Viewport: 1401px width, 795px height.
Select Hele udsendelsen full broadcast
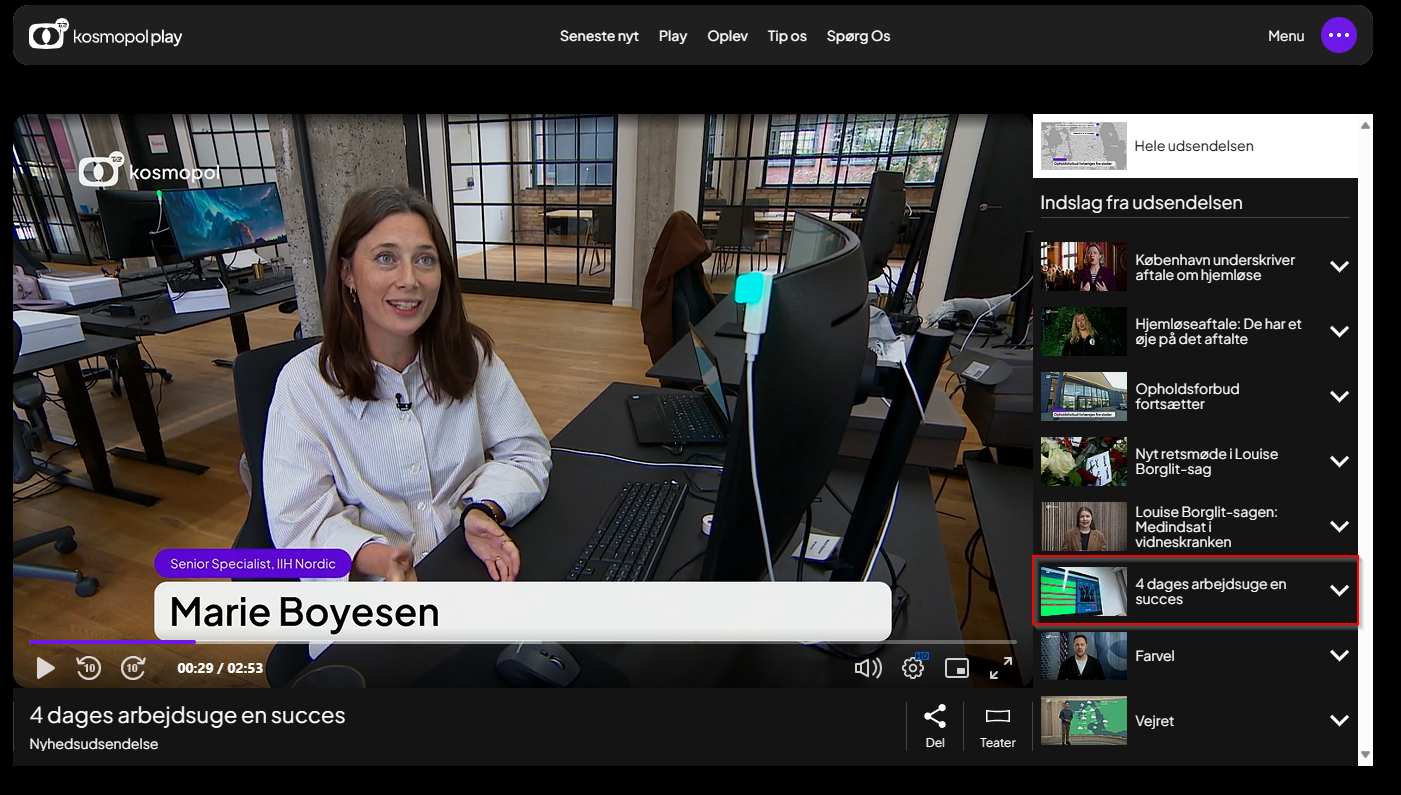coord(1193,146)
